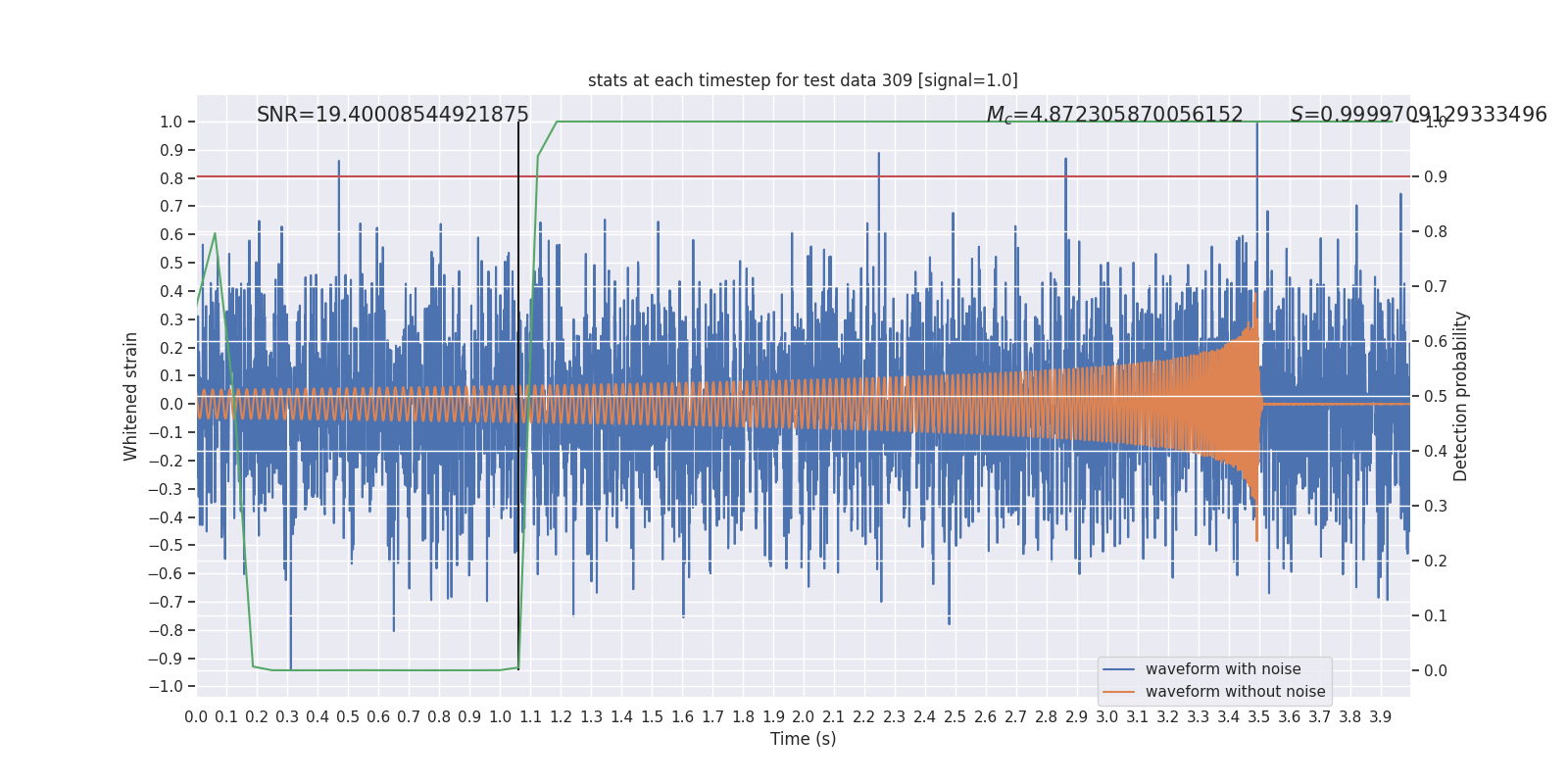Click the 'Whitened strain' y-axis label
This screenshot has height=784, width=1568.
click(131, 396)
